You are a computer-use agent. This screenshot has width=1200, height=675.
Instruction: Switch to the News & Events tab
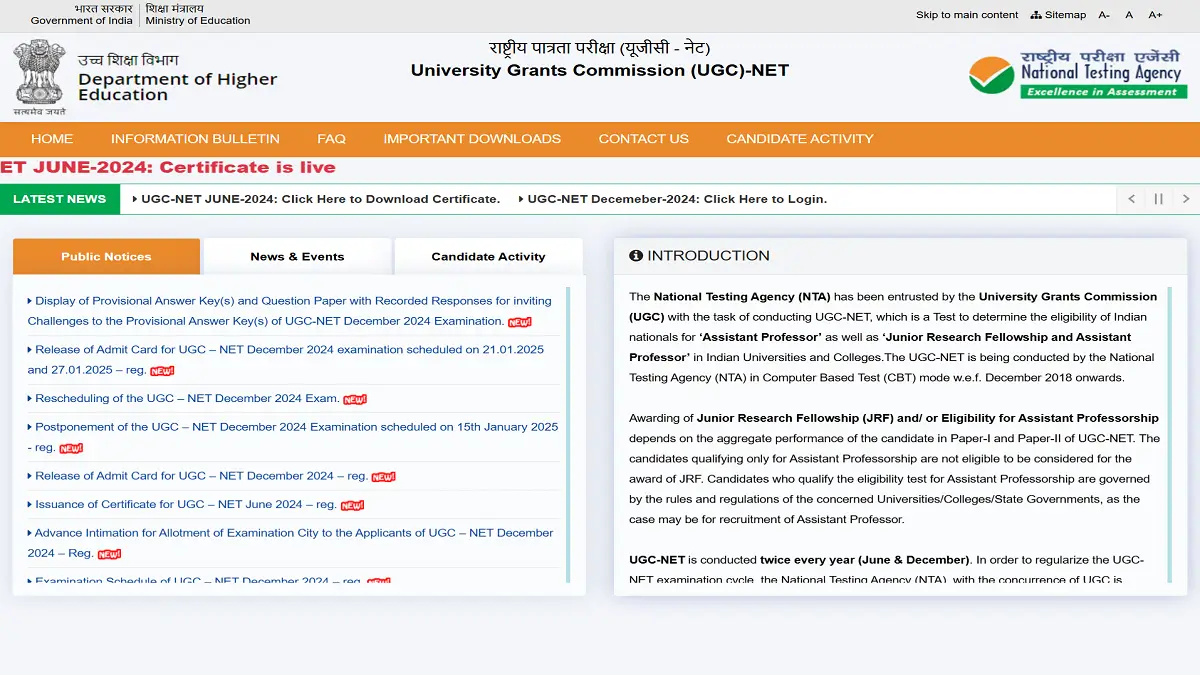point(297,256)
